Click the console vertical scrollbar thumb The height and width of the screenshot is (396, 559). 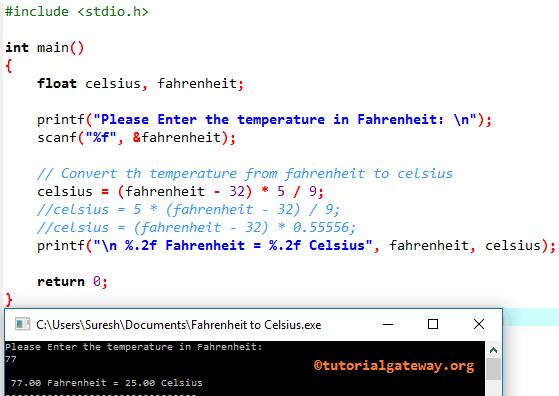(493, 369)
